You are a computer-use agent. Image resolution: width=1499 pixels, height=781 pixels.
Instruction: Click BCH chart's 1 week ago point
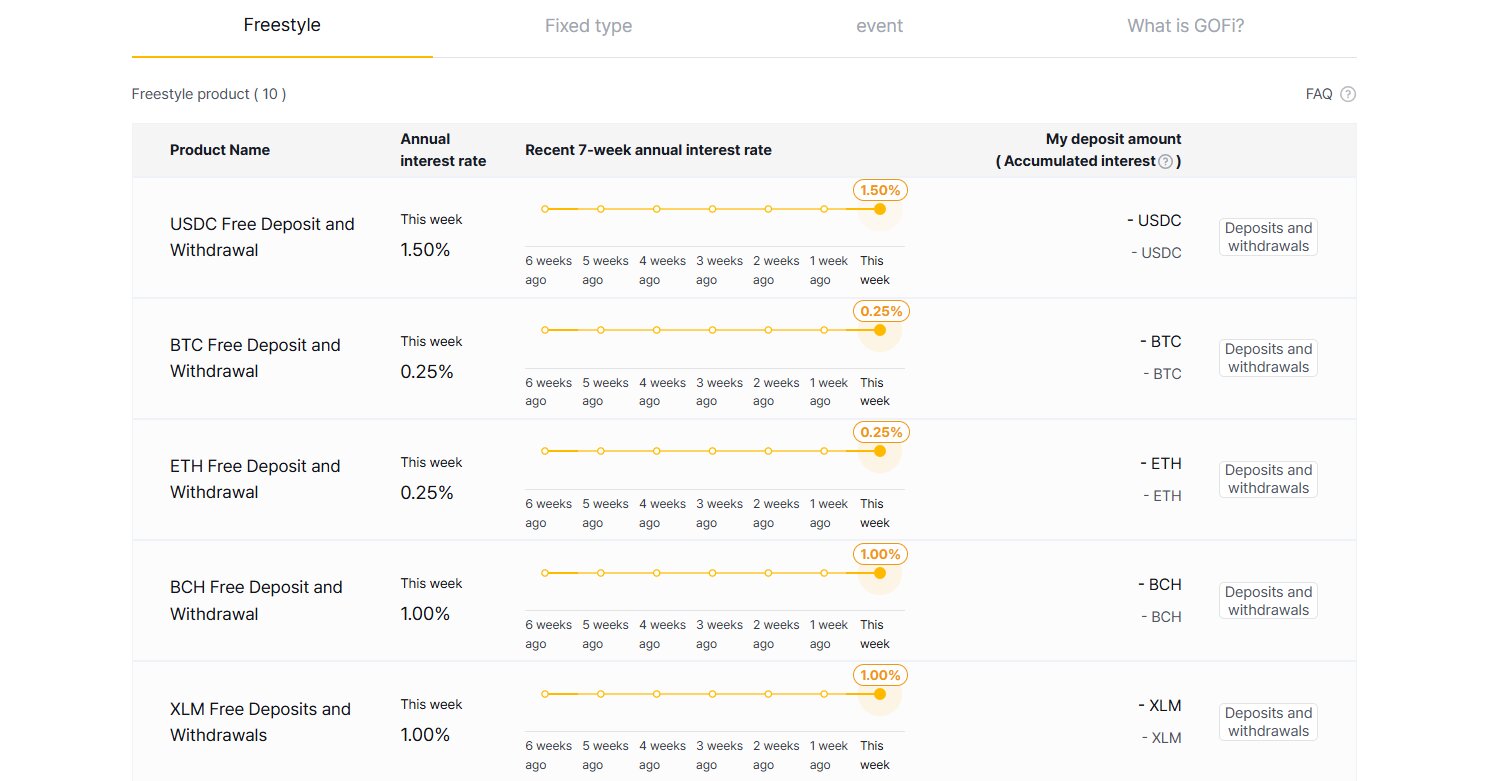824,573
